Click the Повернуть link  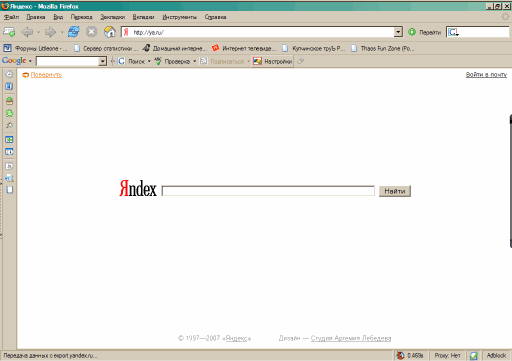[46, 75]
